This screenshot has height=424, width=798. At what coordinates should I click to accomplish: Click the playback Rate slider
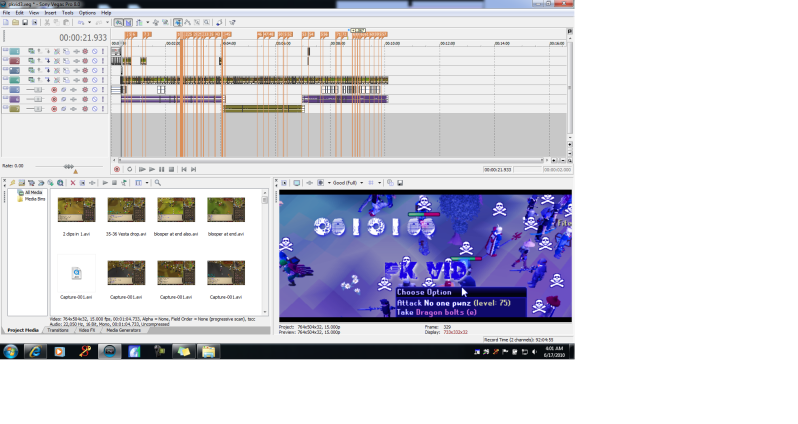point(69,166)
